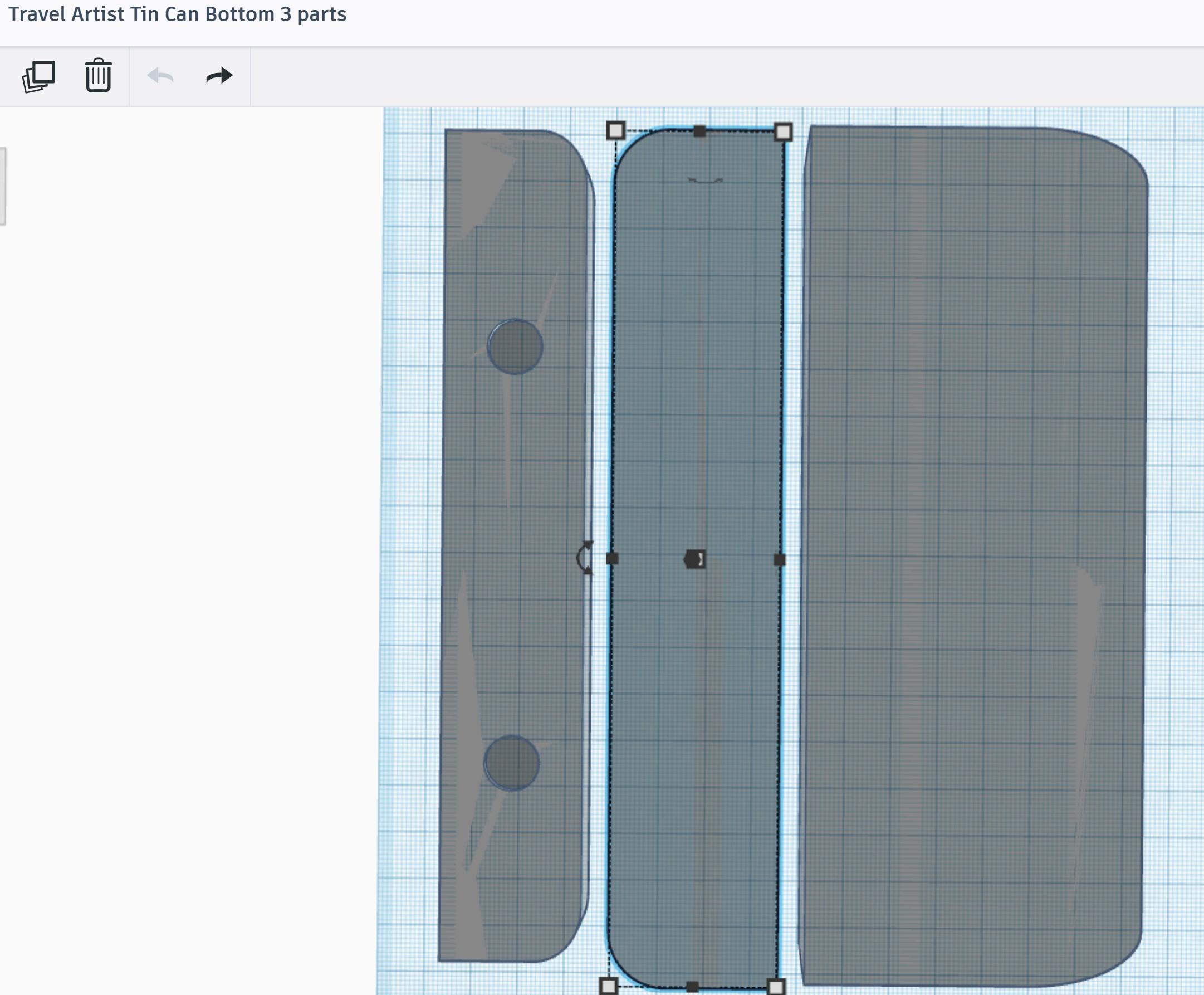Delete the selection with the trash icon
Image resolution: width=1204 pixels, height=995 pixels.
click(x=99, y=76)
